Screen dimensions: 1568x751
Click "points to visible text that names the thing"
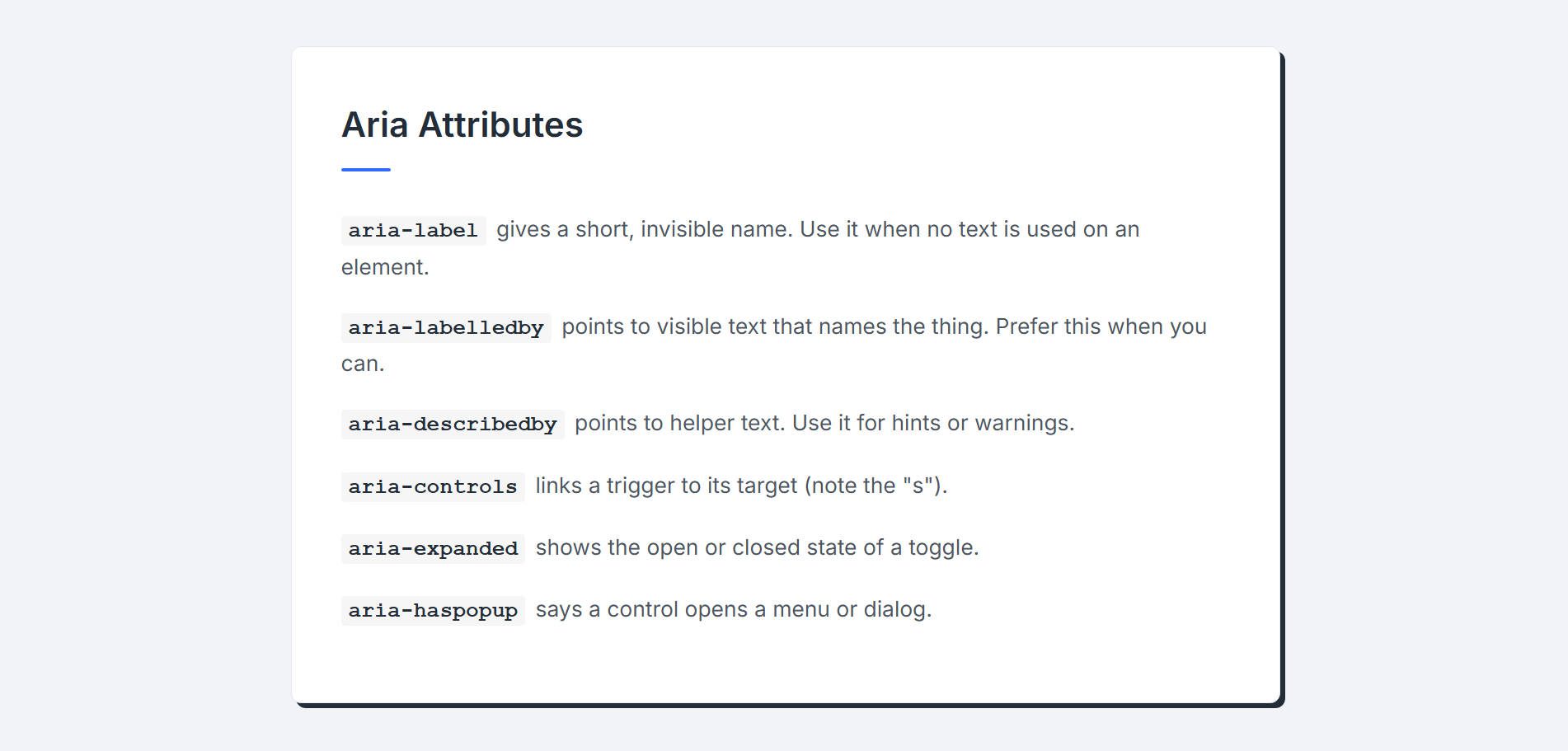click(x=773, y=326)
